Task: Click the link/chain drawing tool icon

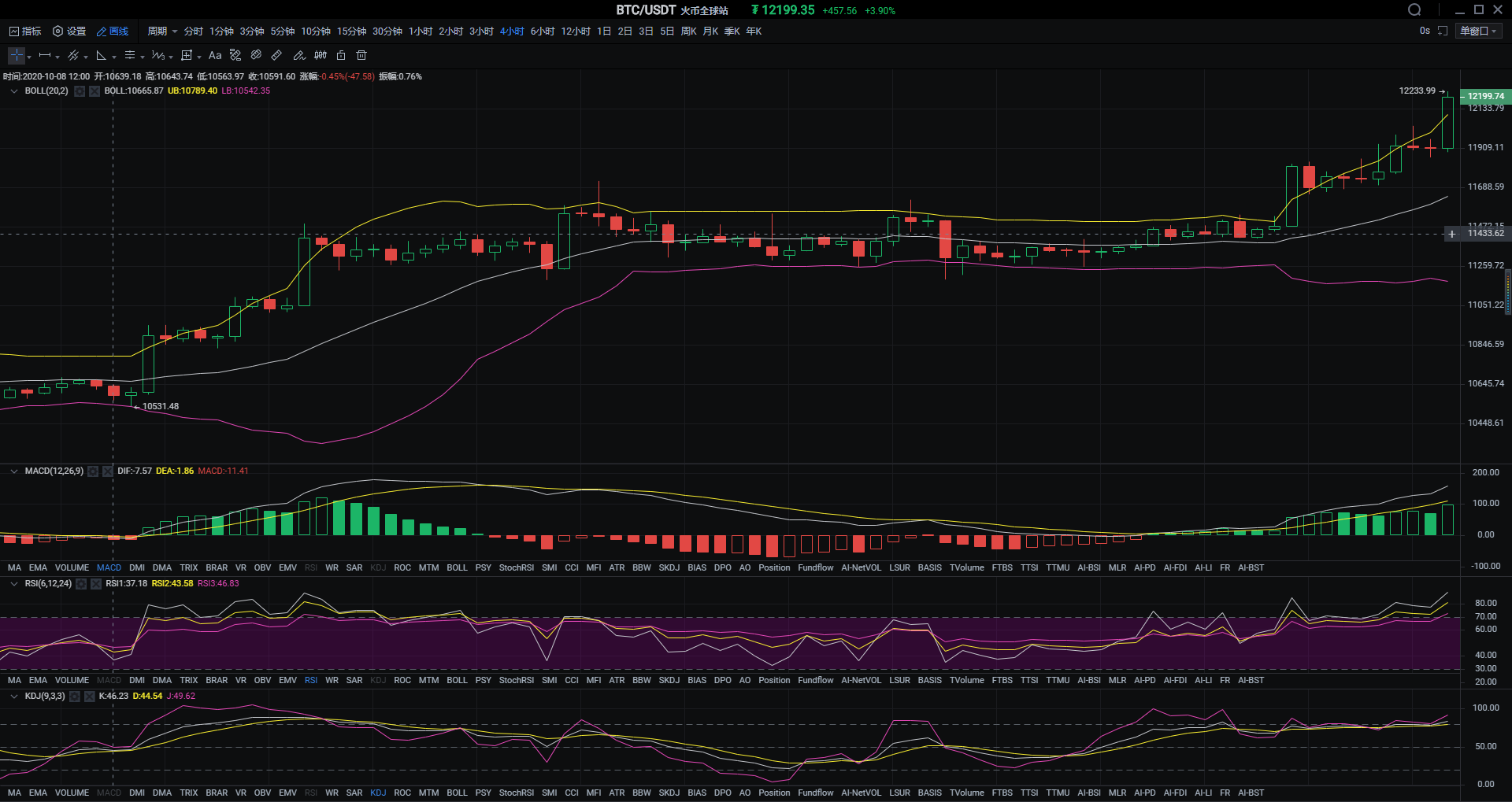Action: click(x=256, y=55)
